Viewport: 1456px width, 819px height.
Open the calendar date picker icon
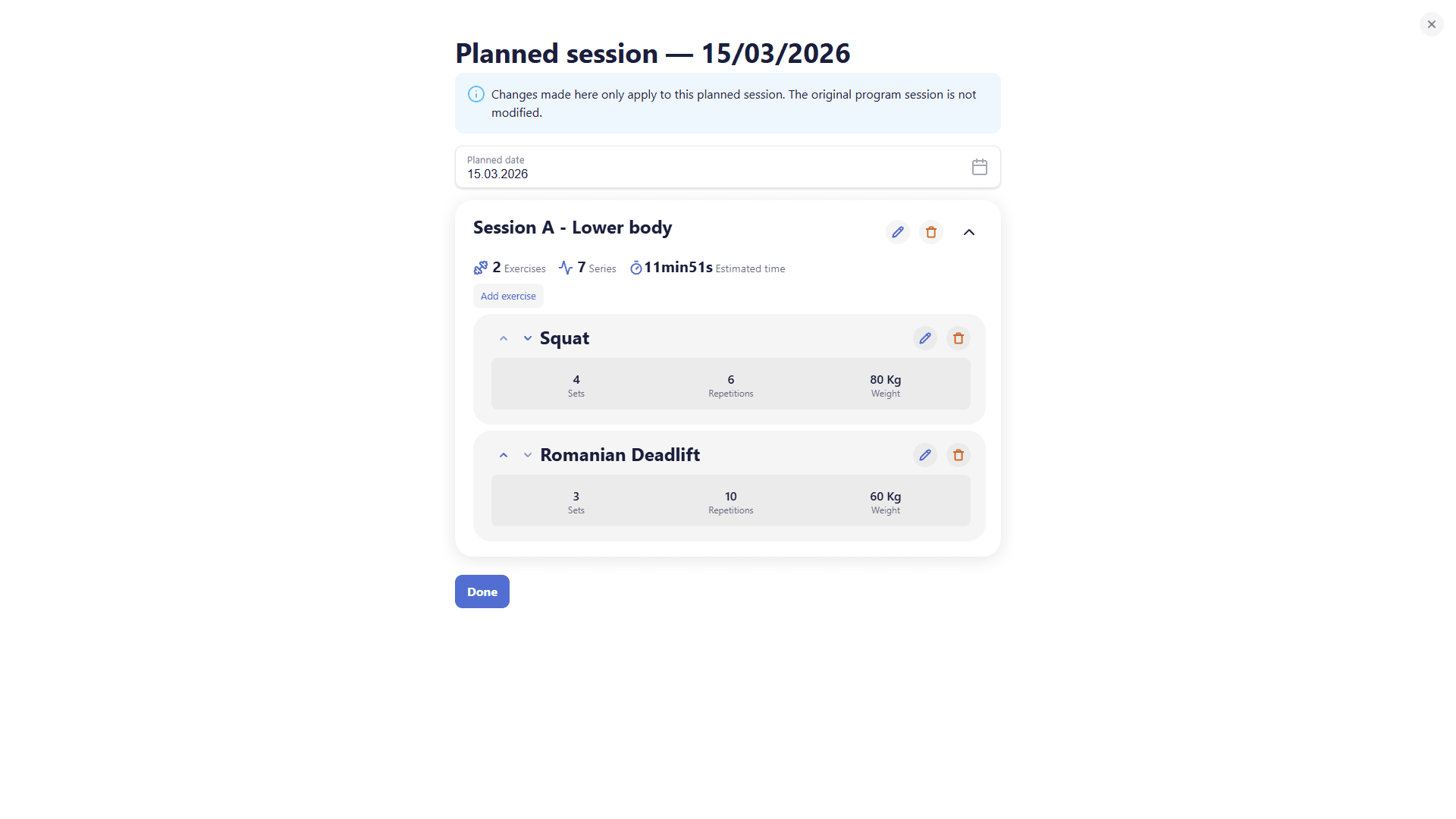click(x=979, y=167)
